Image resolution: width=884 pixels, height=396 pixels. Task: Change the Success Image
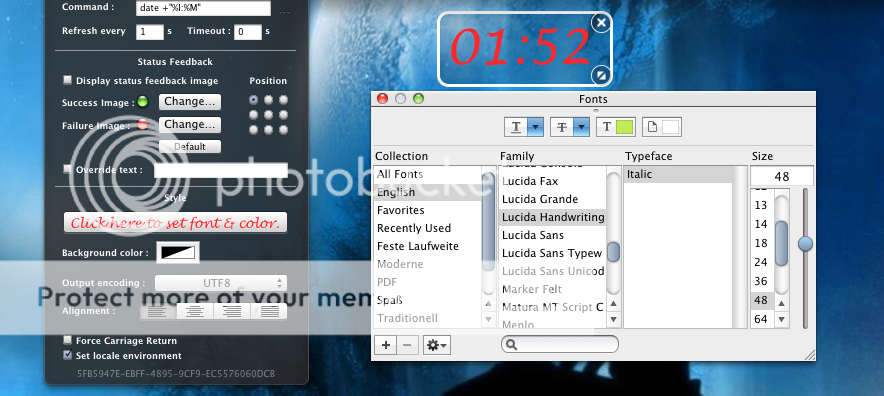point(189,102)
